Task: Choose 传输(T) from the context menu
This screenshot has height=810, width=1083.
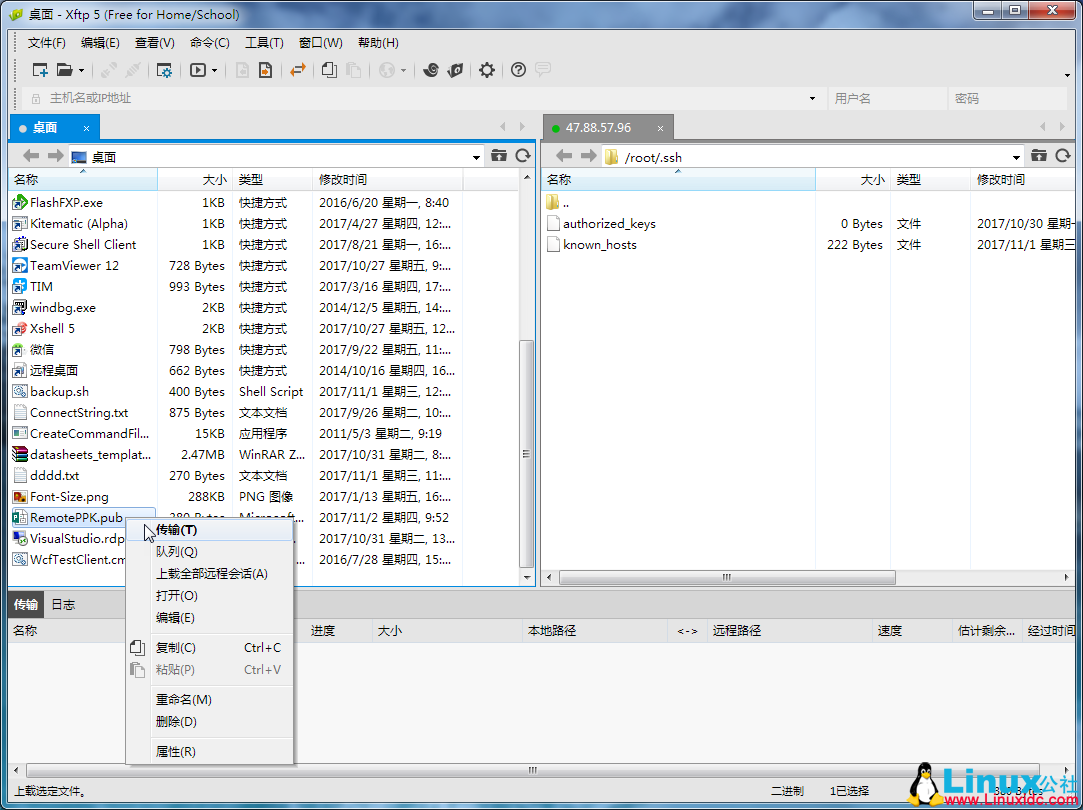Action: tap(176, 529)
